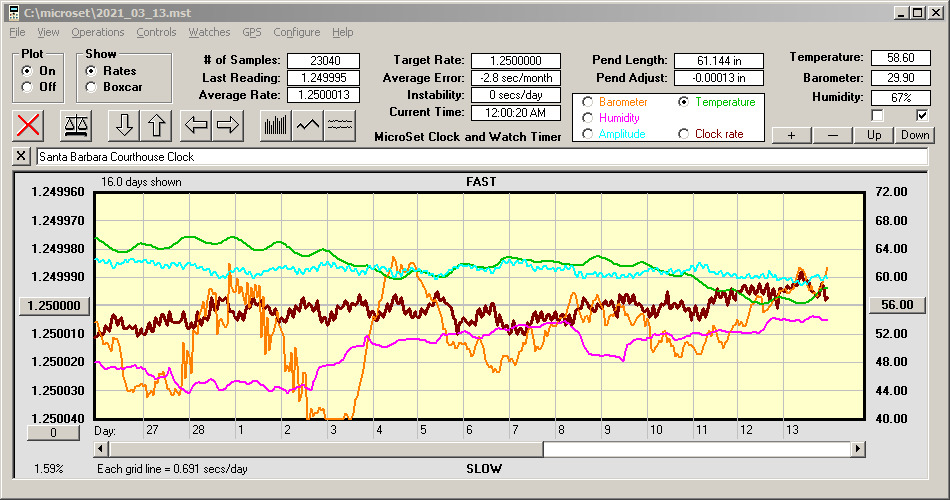Click the up arrow toolbar icon
The width and height of the screenshot is (950, 500).
point(156,125)
